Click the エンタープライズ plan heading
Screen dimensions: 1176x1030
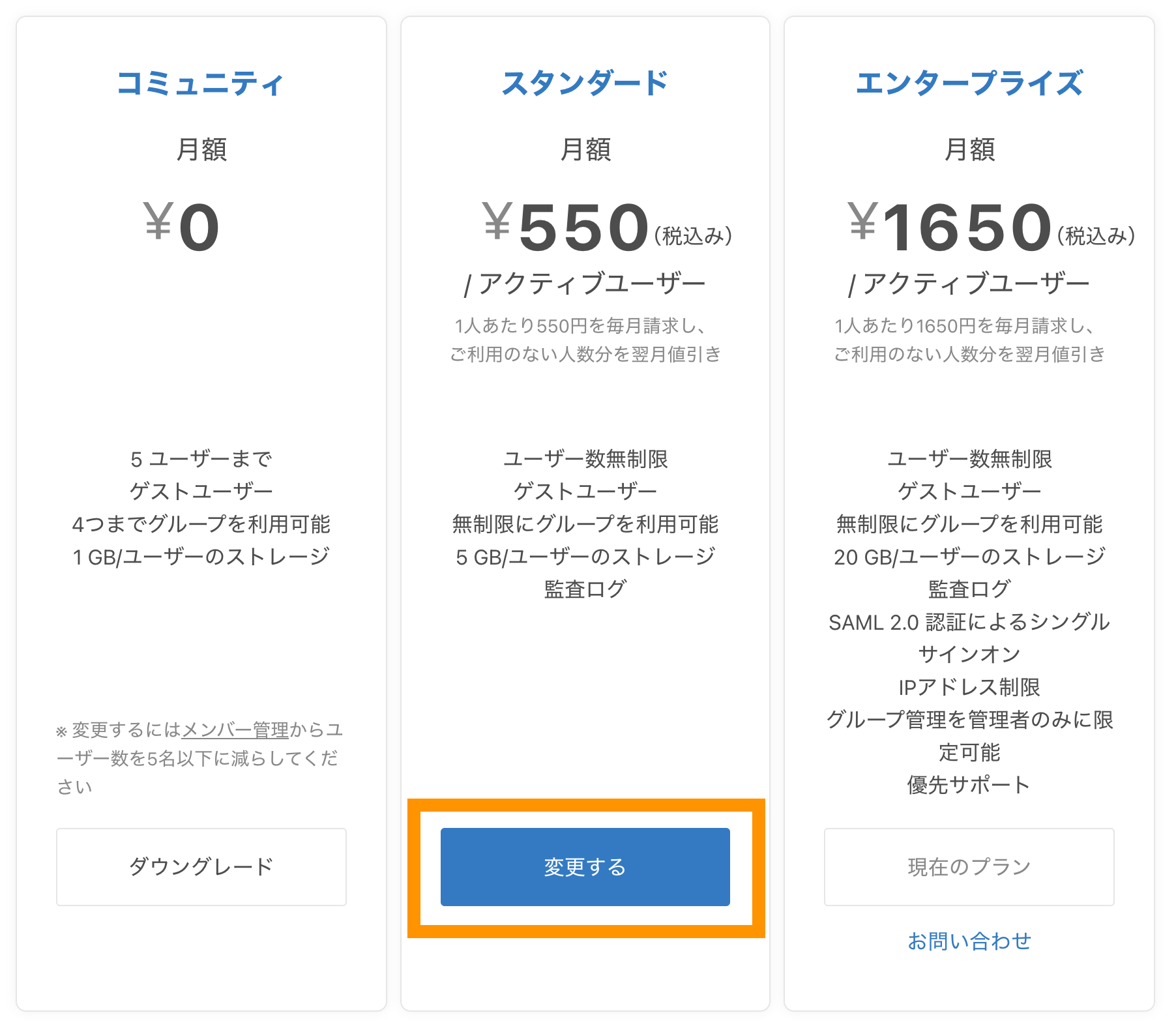coord(969,83)
